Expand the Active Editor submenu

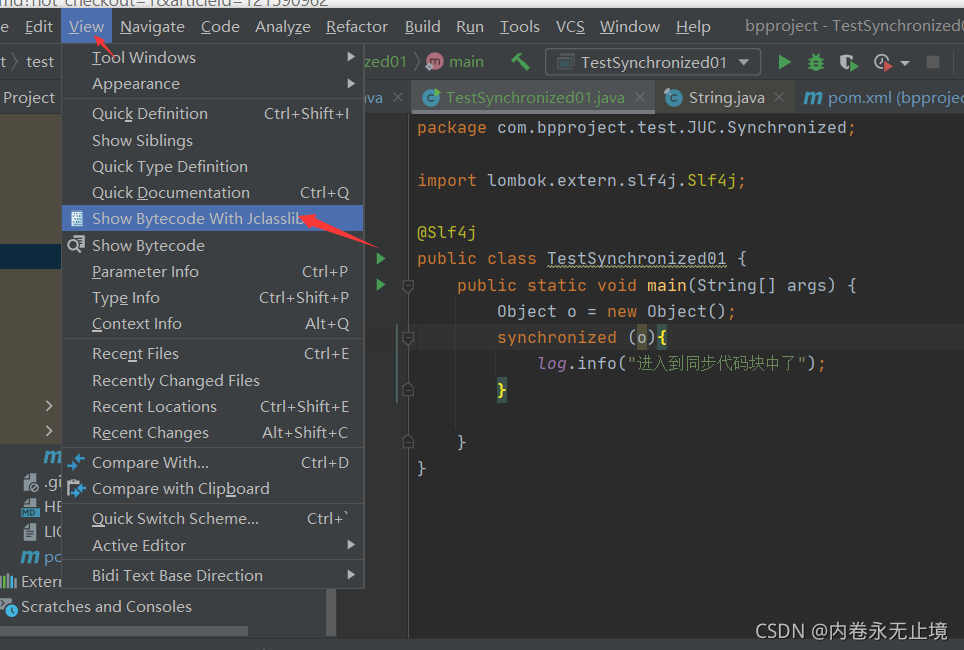point(351,544)
